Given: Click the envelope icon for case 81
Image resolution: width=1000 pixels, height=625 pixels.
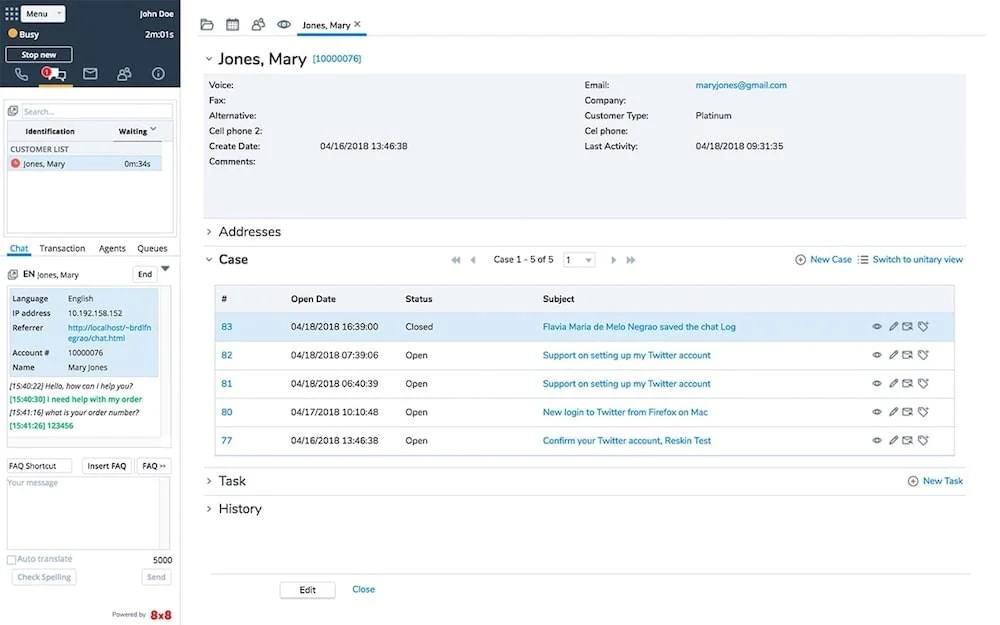Looking at the screenshot, I should [x=908, y=384].
